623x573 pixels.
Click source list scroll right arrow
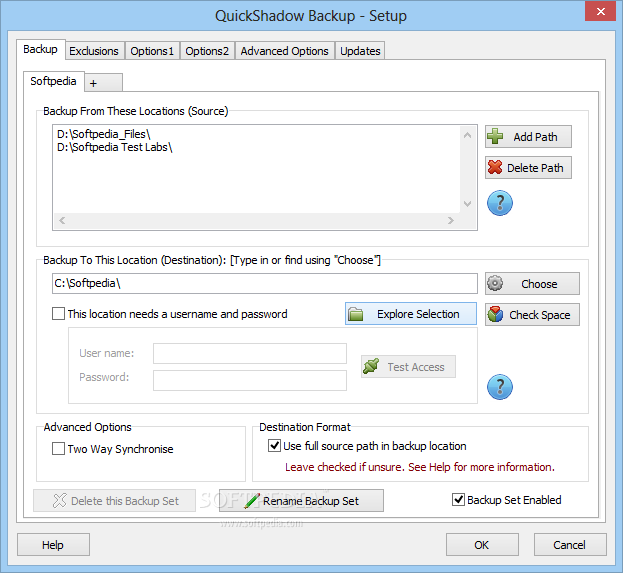451,220
